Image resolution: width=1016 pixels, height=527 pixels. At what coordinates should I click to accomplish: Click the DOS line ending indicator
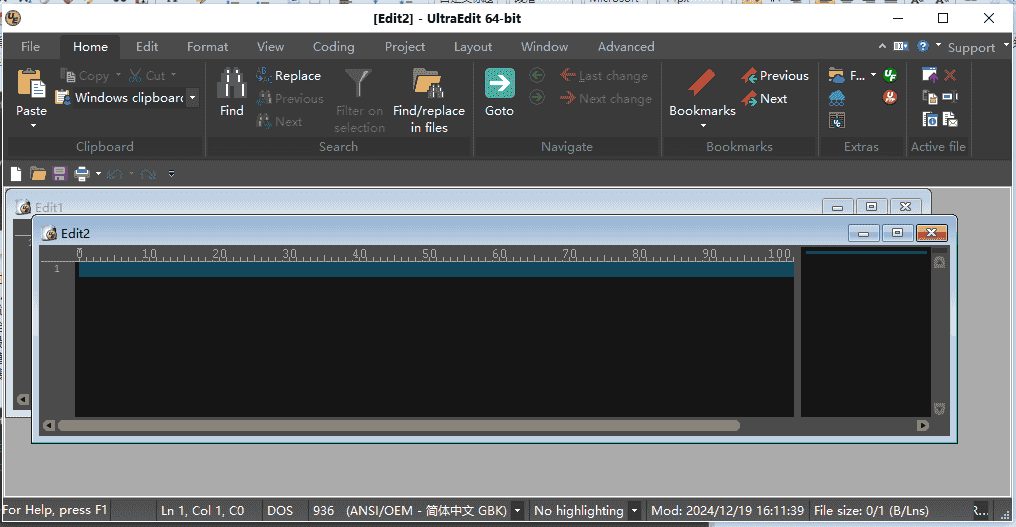coord(280,511)
